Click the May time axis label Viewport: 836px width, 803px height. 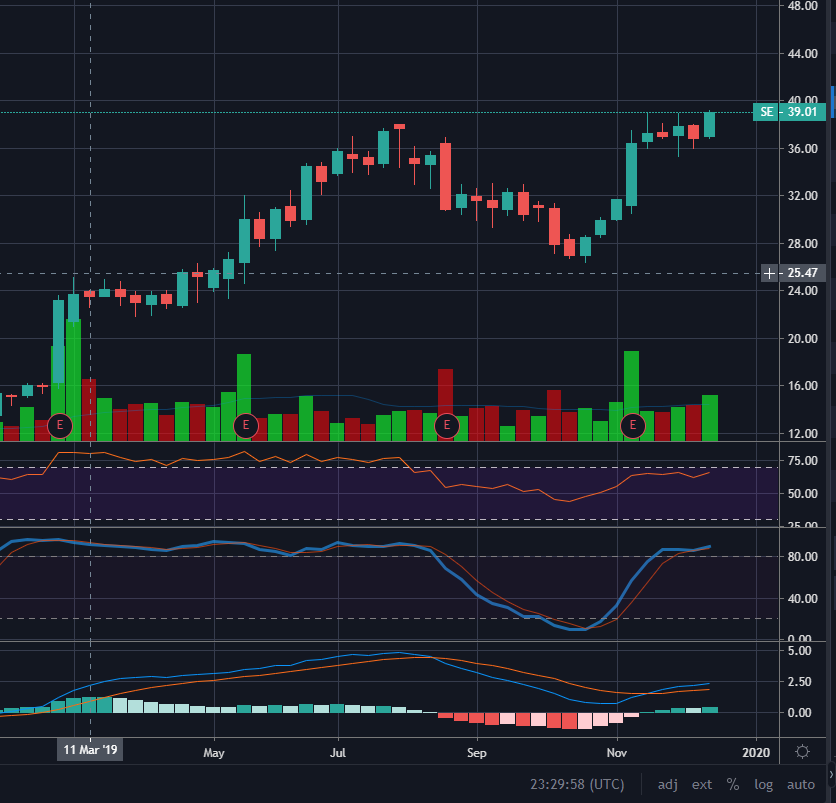click(214, 753)
